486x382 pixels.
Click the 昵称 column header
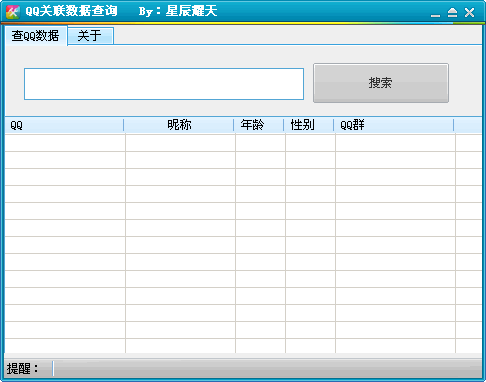(x=179, y=125)
